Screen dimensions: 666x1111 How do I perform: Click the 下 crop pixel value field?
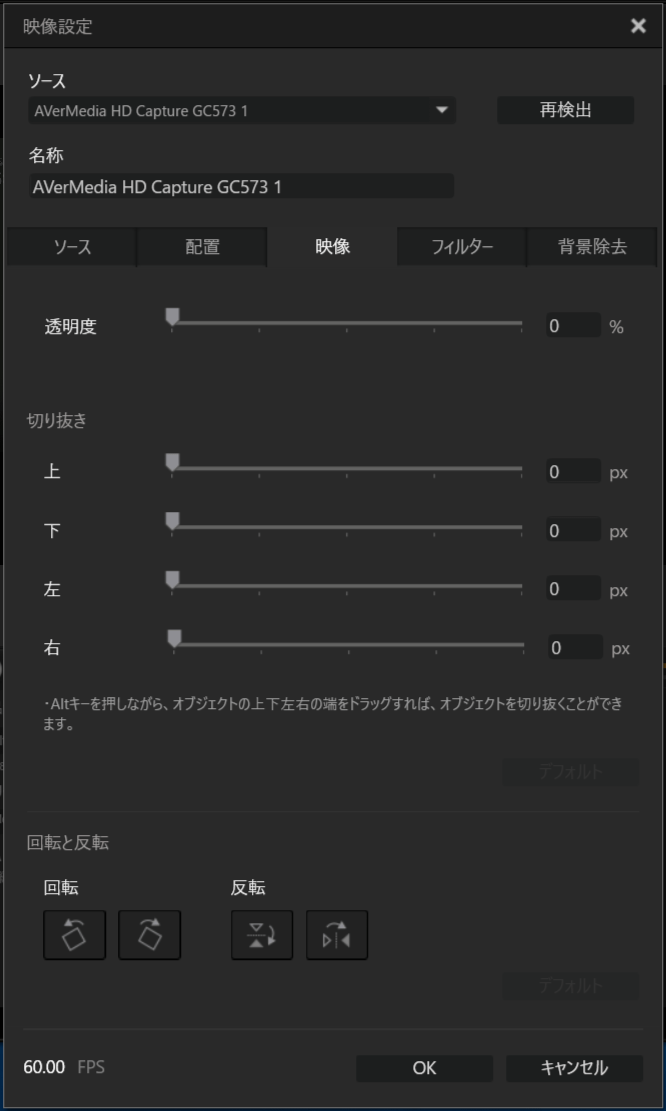tap(574, 531)
